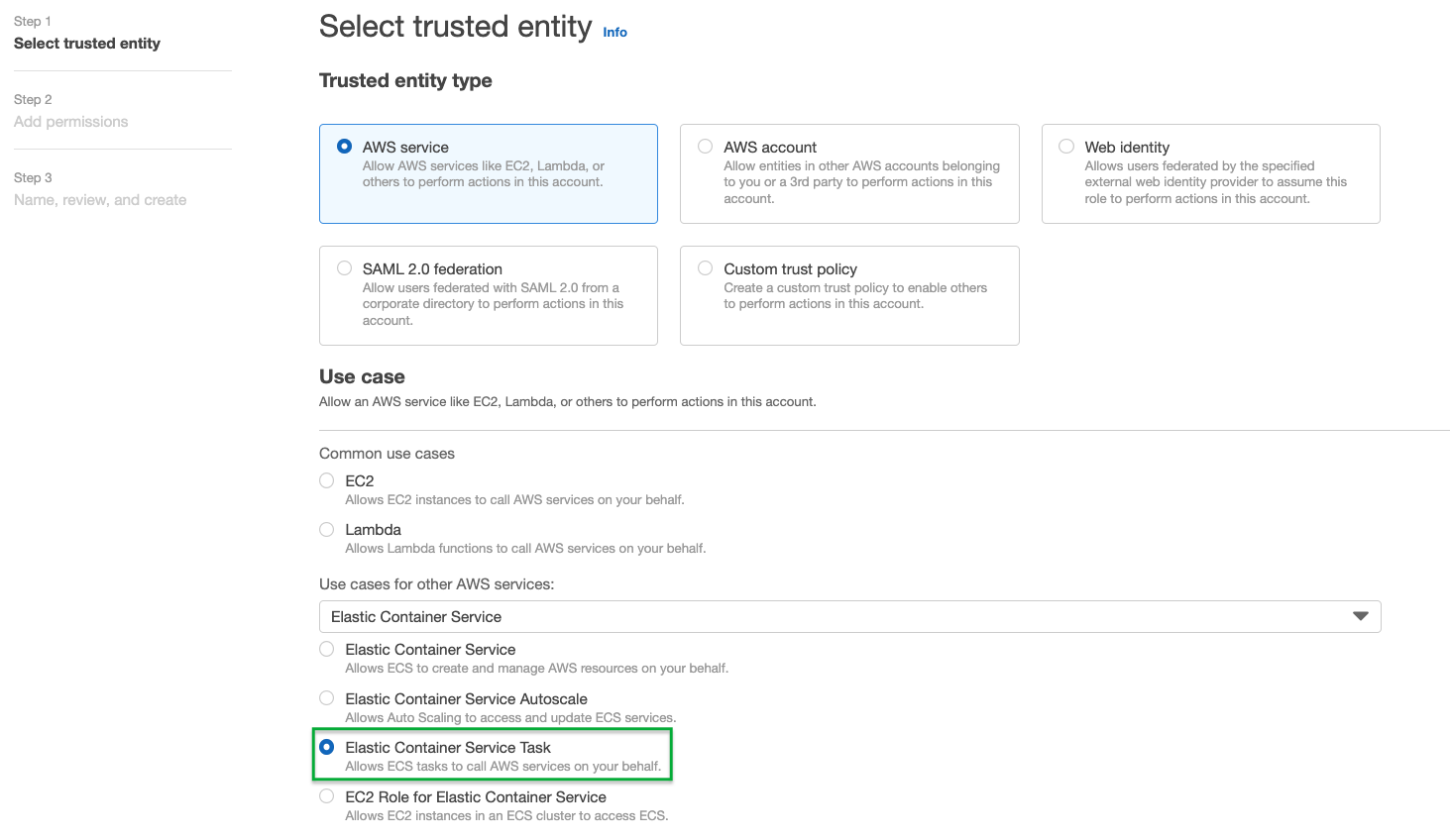Screen dimensions: 1450x840
Task: Pick SAML 2.0 federation radio button
Action: tap(344, 268)
